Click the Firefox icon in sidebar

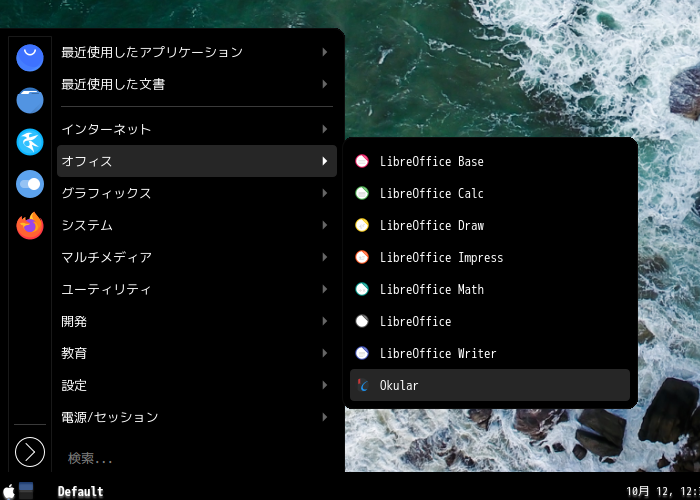30,226
